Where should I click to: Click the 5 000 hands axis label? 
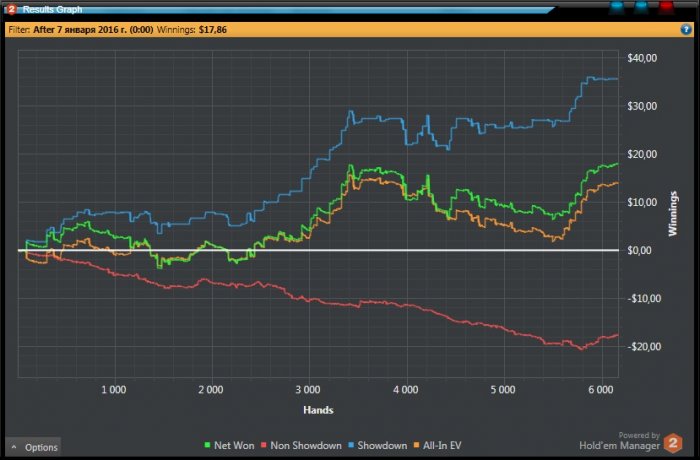pos(503,389)
